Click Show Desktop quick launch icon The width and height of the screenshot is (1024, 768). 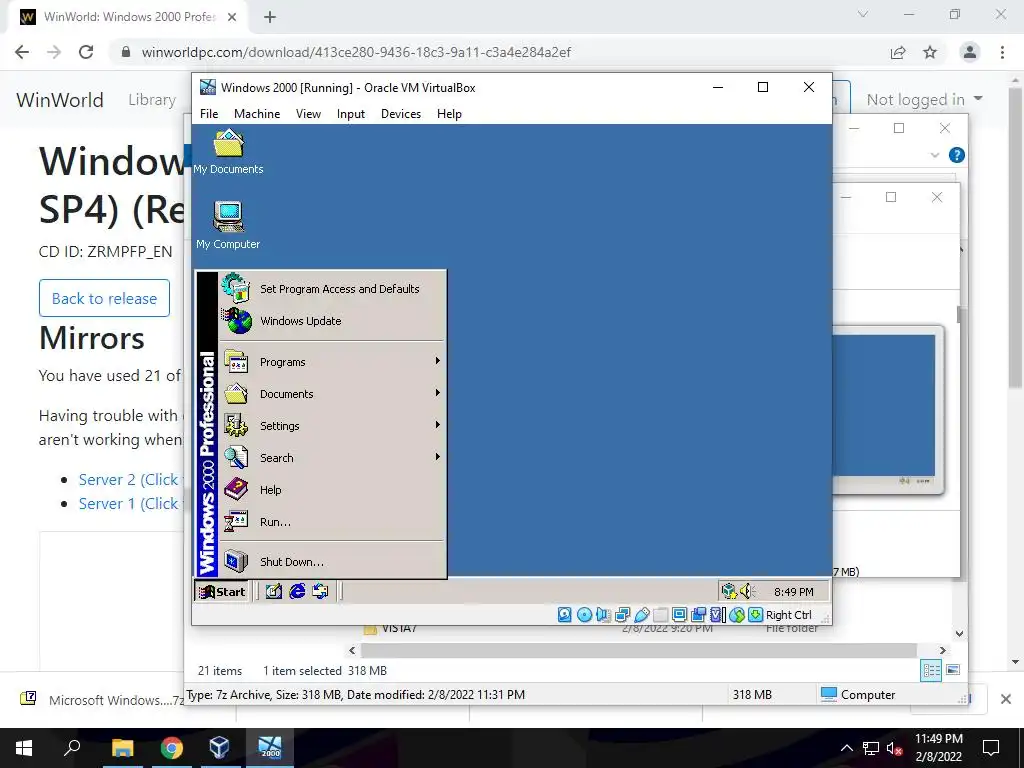pos(274,592)
